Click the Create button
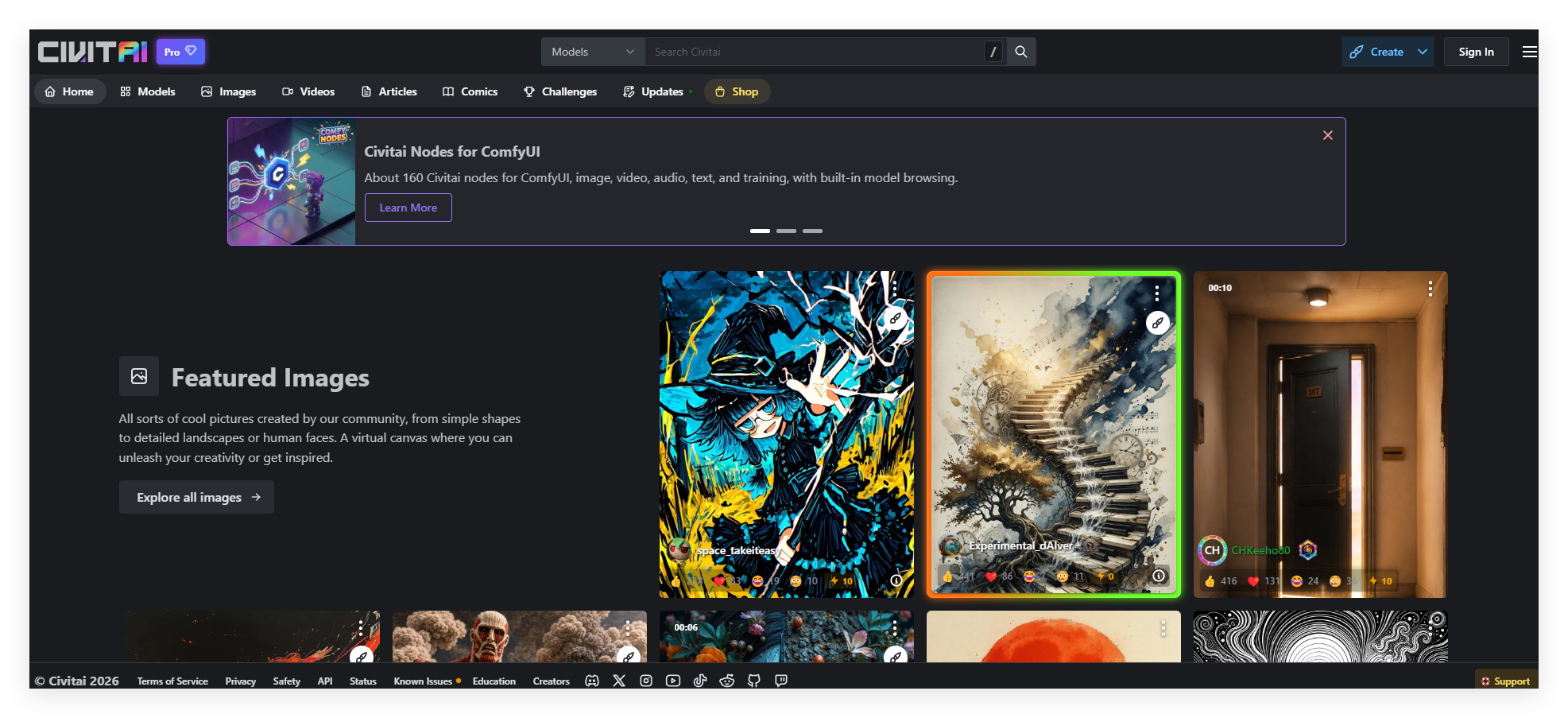Viewport: 1568px width, 718px height. pyautogui.click(x=1377, y=52)
